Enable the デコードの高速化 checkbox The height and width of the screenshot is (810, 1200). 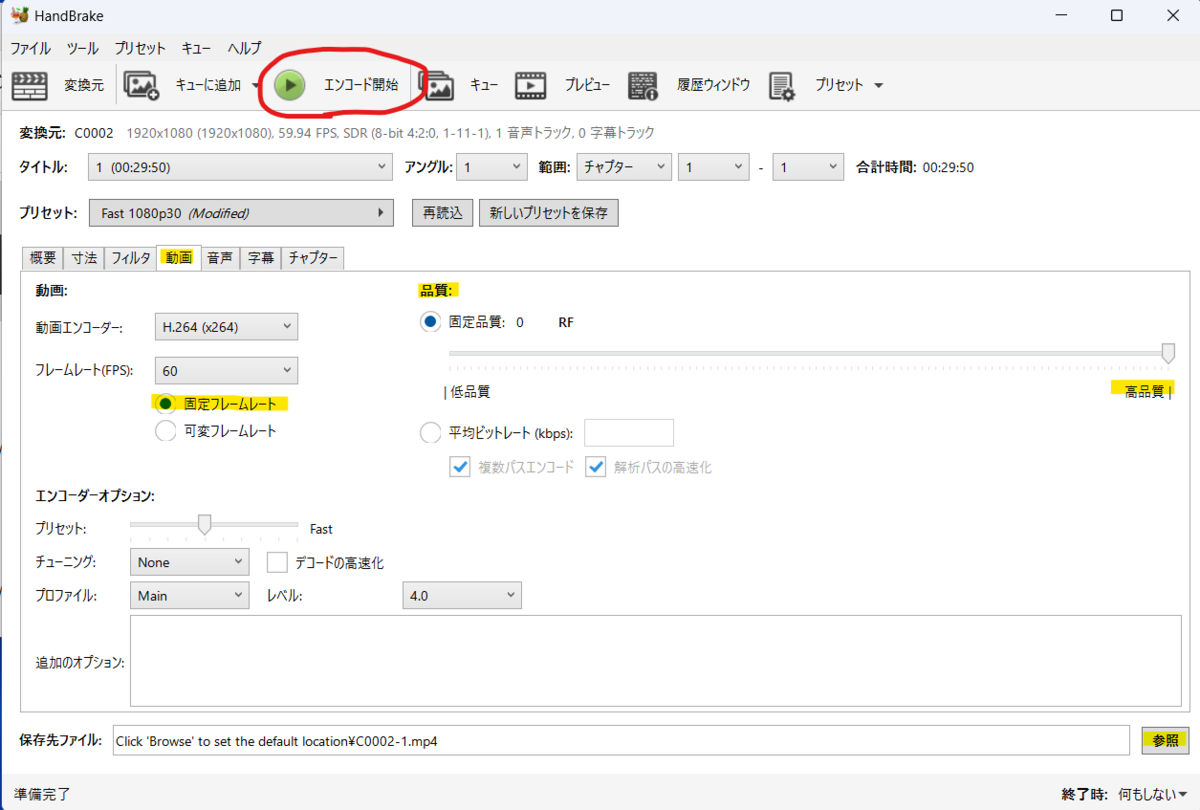[277, 562]
